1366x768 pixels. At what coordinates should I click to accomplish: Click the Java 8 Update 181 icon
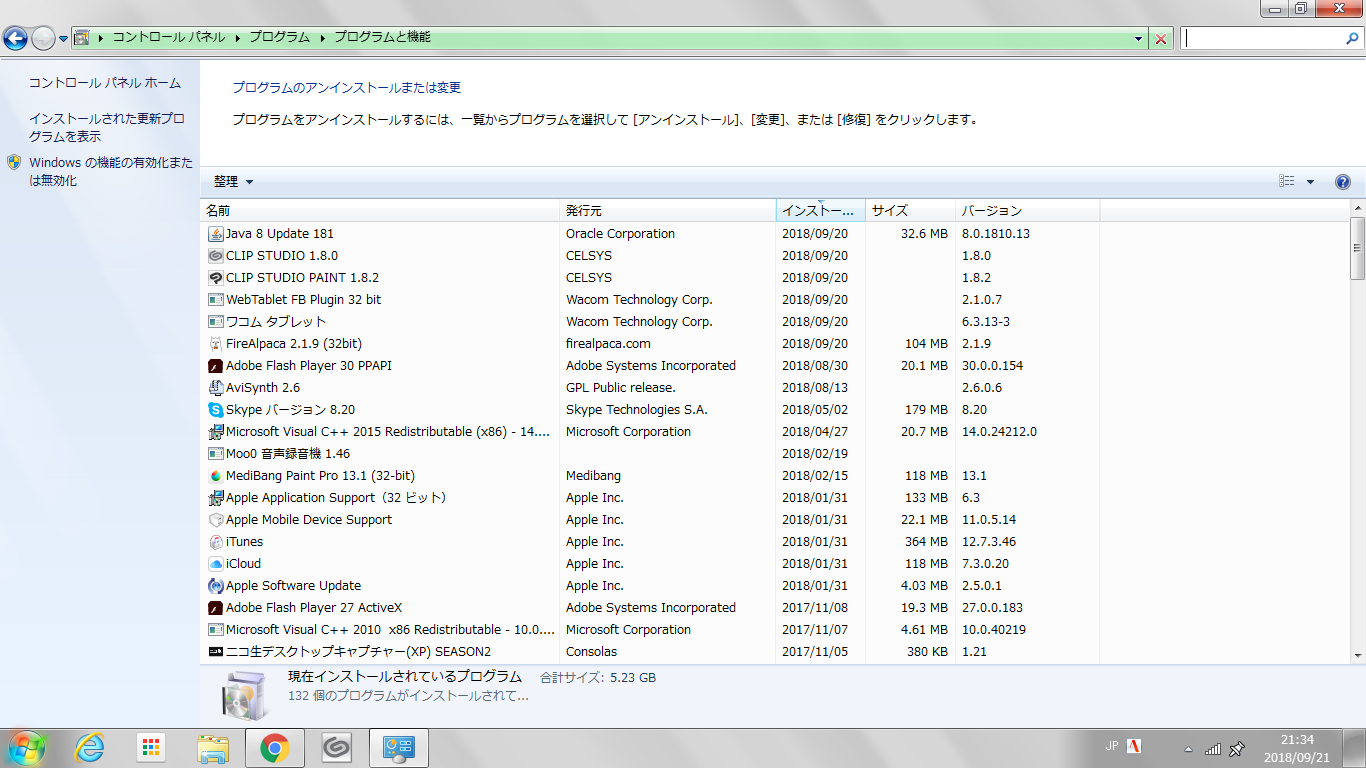215,234
